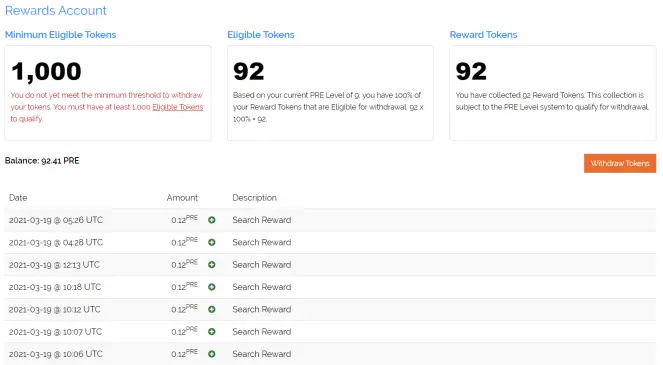
Task: Click the green plus icon for 10:07 UTC row
Action: [212, 332]
